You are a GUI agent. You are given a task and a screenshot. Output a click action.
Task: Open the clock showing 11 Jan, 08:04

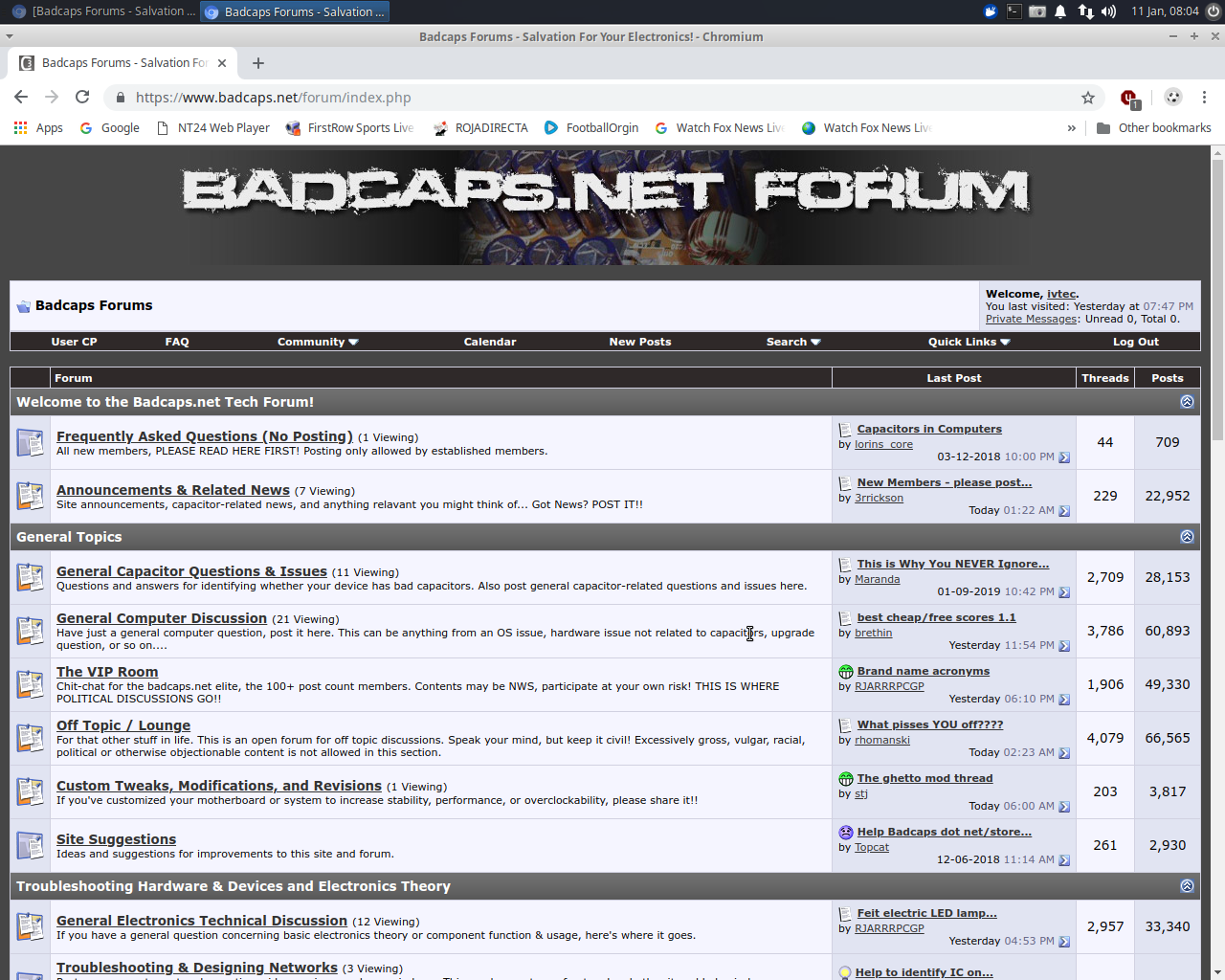coord(1165,11)
